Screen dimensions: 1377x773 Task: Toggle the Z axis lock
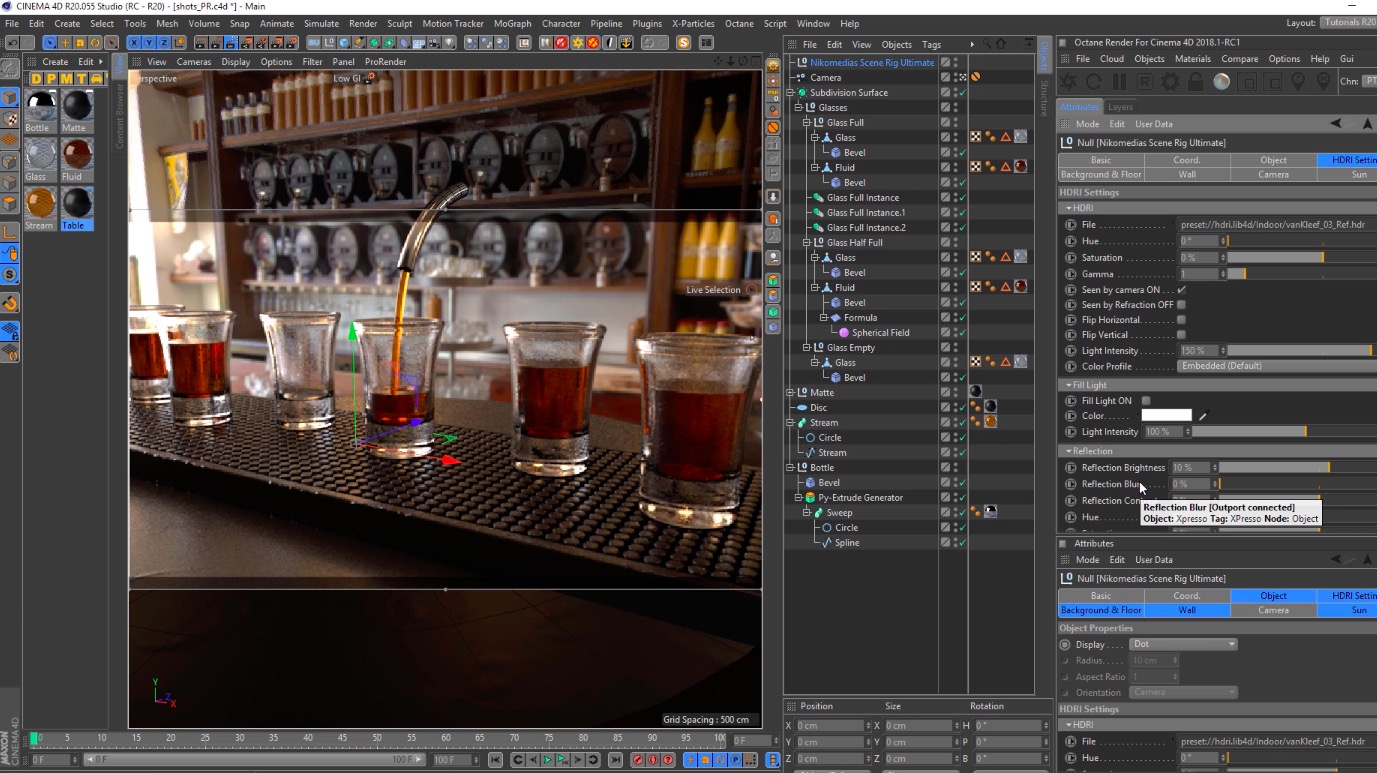click(164, 43)
